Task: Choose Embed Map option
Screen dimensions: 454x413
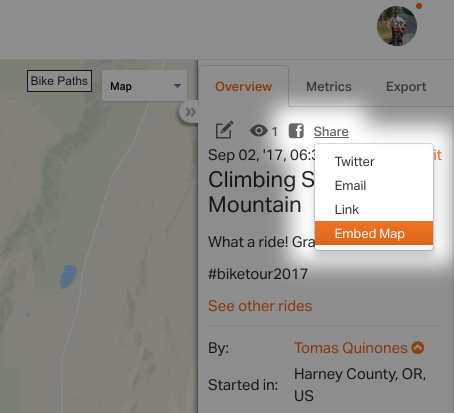Action: [x=374, y=233]
